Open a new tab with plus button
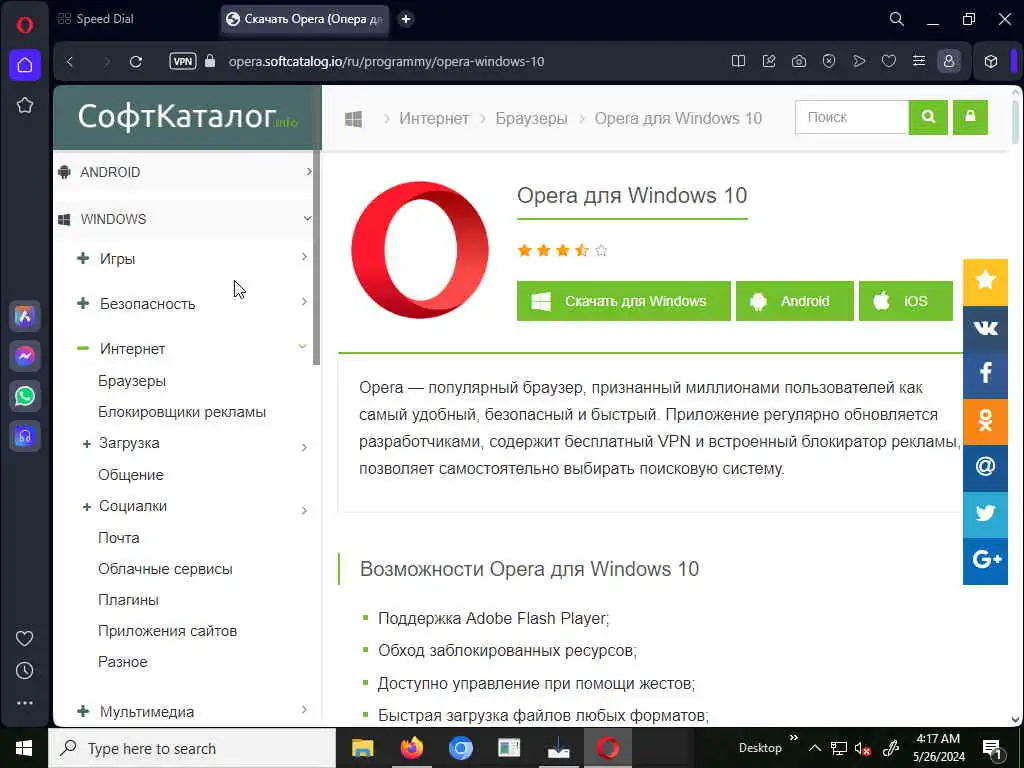Image resolution: width=1024 pixels, height=768 pixels. click(406, 19)
